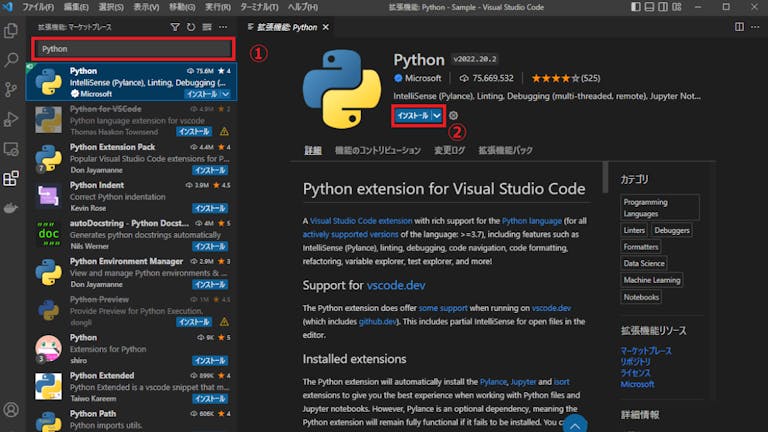Switch to 機能のコントリビューション tab
768x432 pixels.
(x=378, y=150)
